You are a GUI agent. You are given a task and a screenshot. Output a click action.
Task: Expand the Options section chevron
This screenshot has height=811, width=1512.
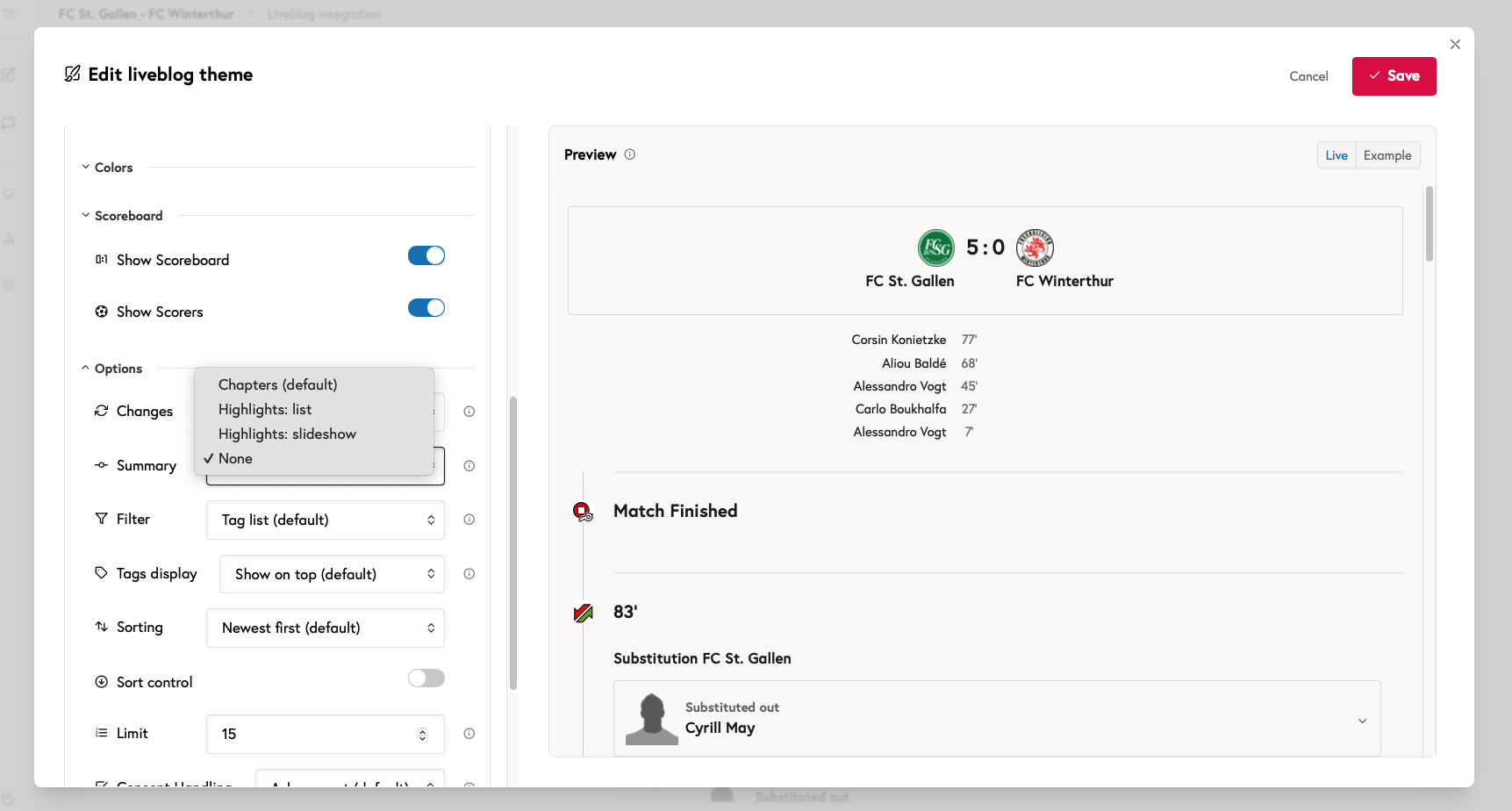(86, 369)
